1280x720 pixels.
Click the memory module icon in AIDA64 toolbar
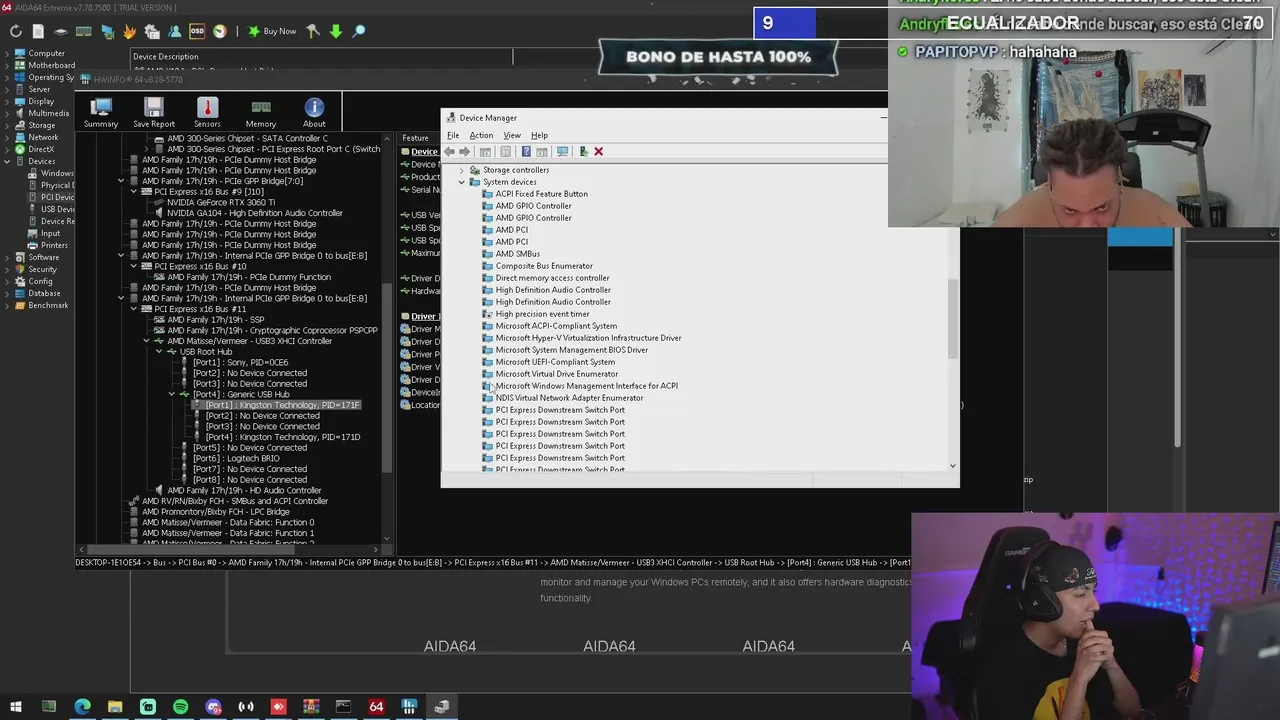pyautogui.click(x=86, y=31)
